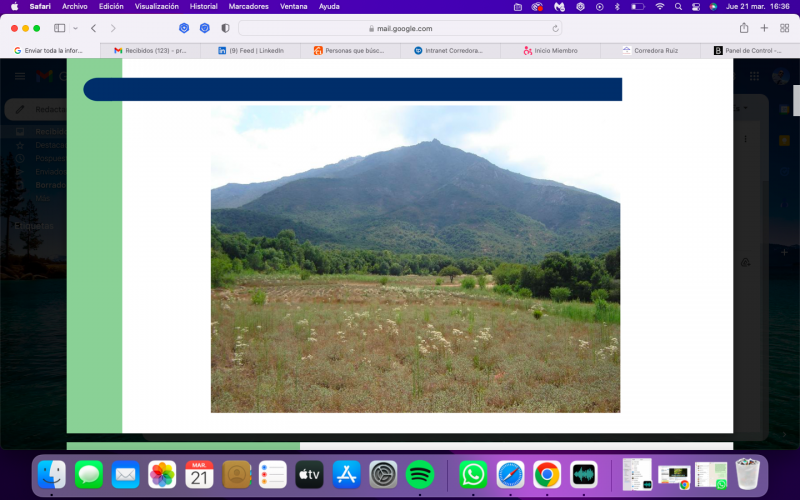The image size is (800, 500).
Task: Open Contacts from the Dock
Action: (x=236, y=474)
